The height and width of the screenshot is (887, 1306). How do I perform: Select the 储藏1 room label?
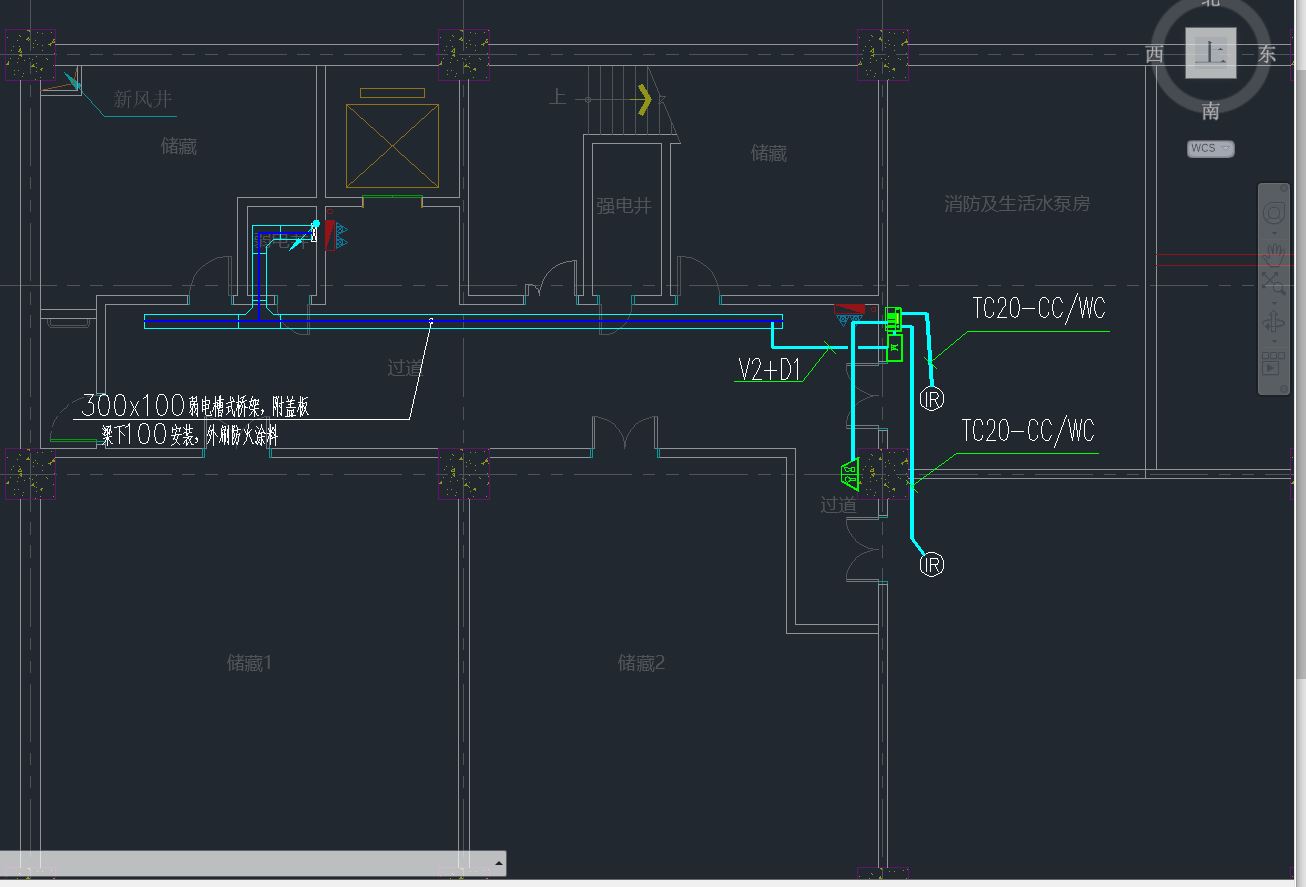(x=250, y=663)
